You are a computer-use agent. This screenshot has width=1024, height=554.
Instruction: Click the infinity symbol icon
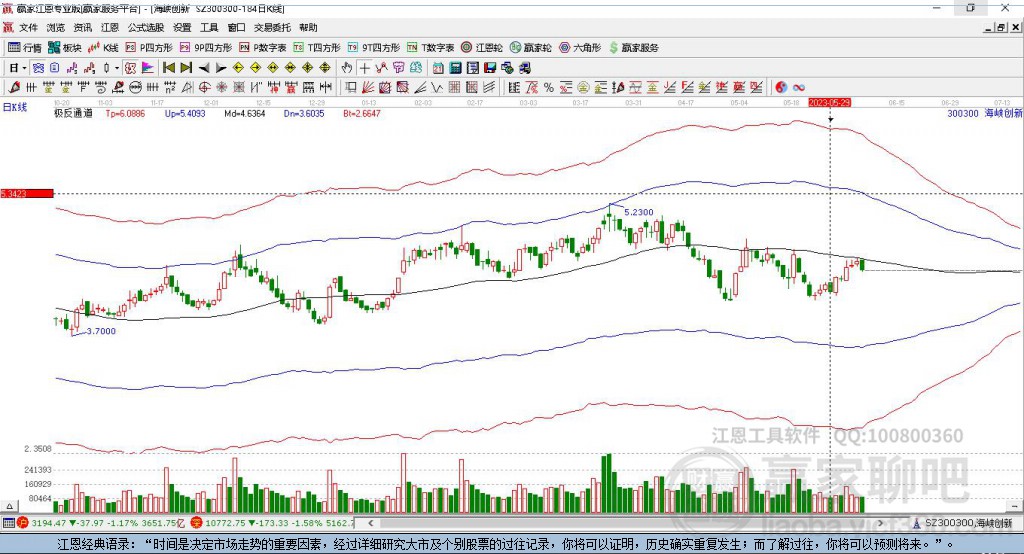799,87
